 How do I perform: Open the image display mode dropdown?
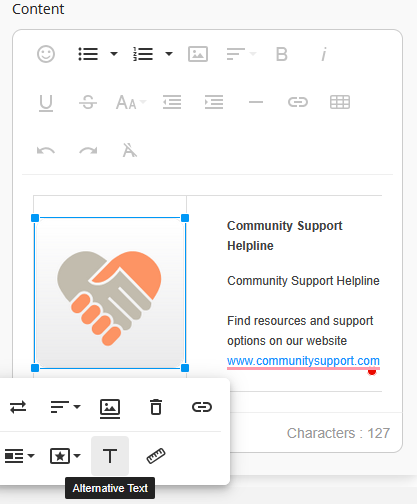(x=19, y=456)
